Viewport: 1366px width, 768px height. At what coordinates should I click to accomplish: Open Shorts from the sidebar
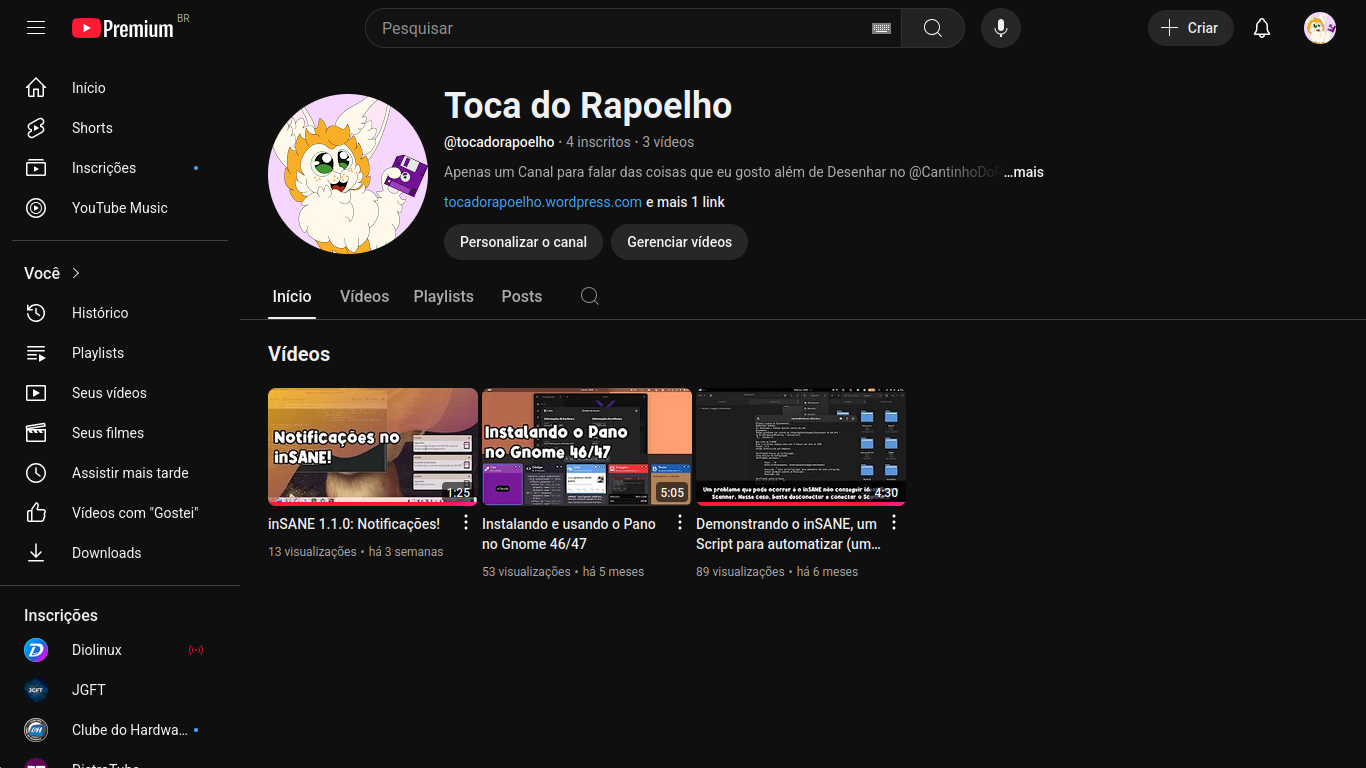(92, 128)
